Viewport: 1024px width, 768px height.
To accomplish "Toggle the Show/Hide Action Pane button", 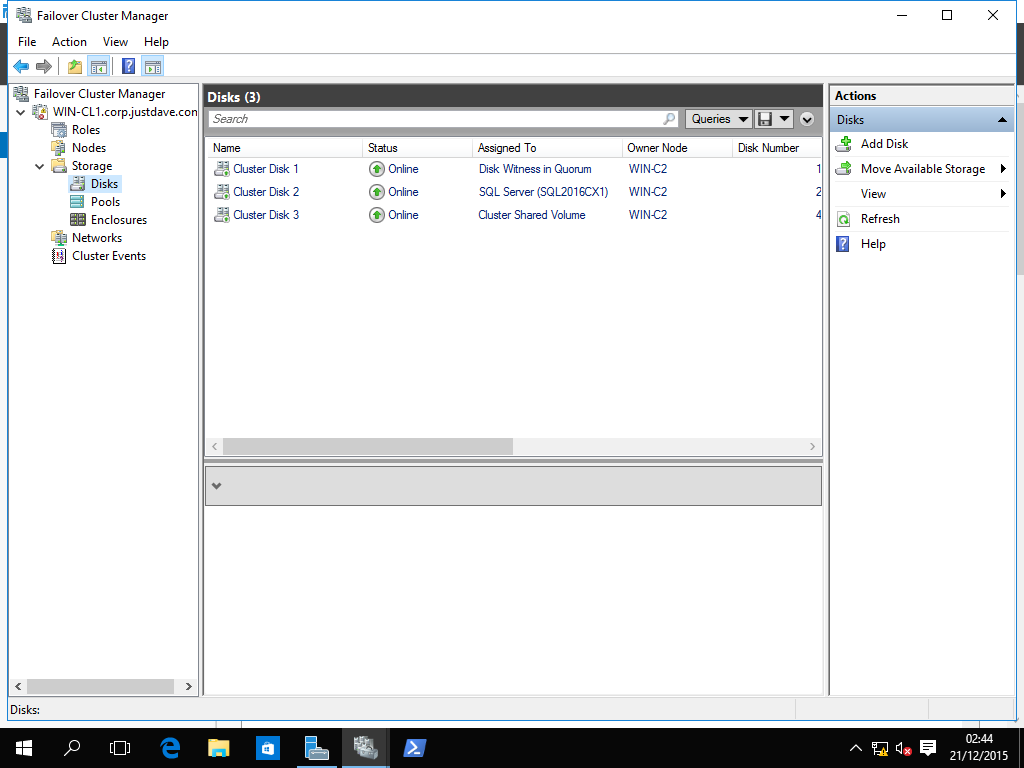I will tap(152, 67).
